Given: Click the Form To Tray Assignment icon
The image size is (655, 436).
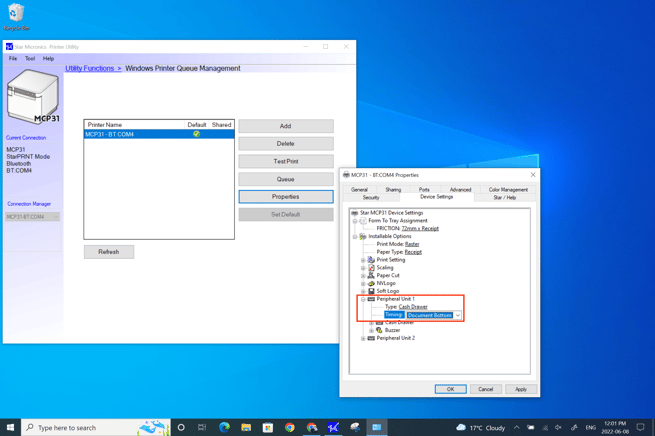Looking at the screenshot, I should click(363, 221).
